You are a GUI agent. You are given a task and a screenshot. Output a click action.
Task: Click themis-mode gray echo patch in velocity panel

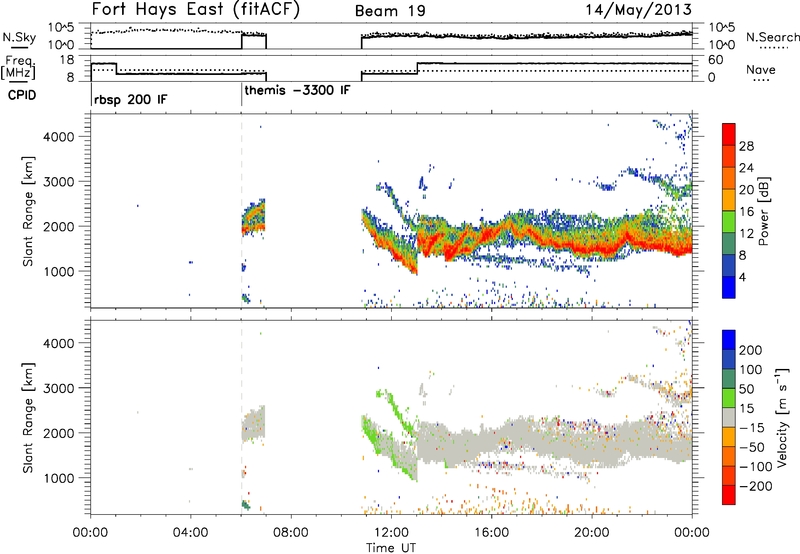pos(254,423)
